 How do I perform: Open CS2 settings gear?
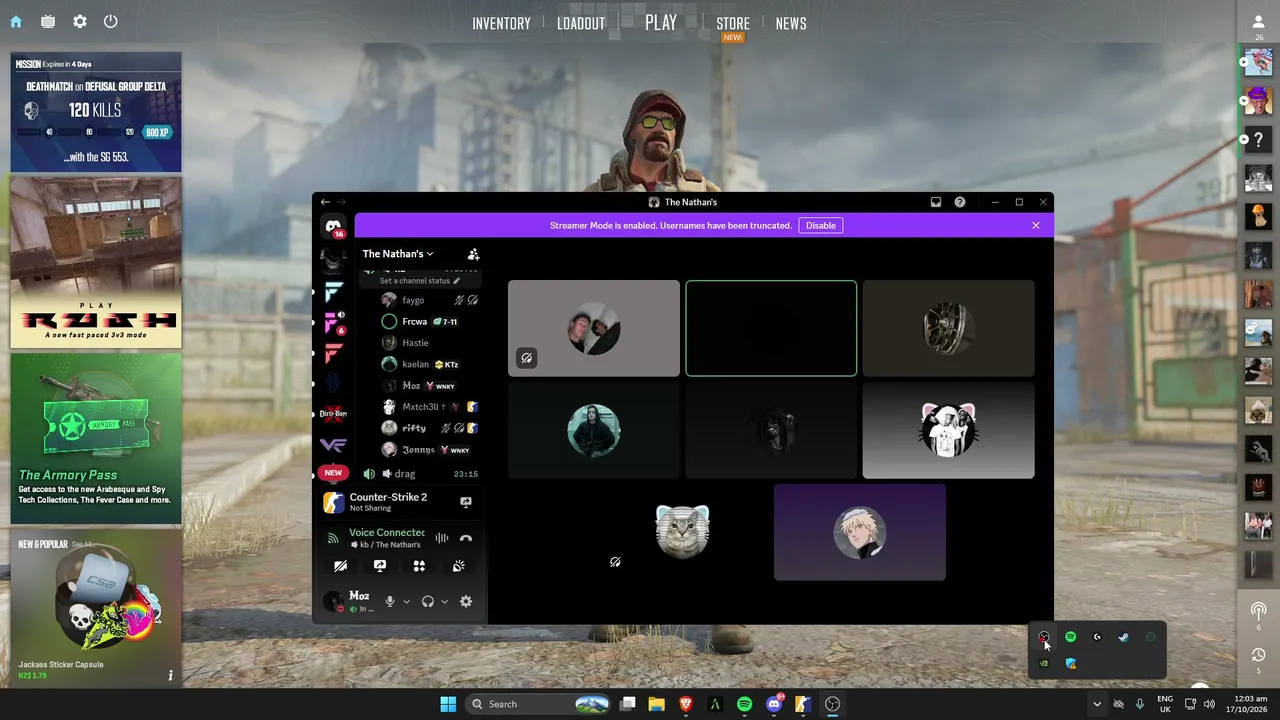point(80,21)
